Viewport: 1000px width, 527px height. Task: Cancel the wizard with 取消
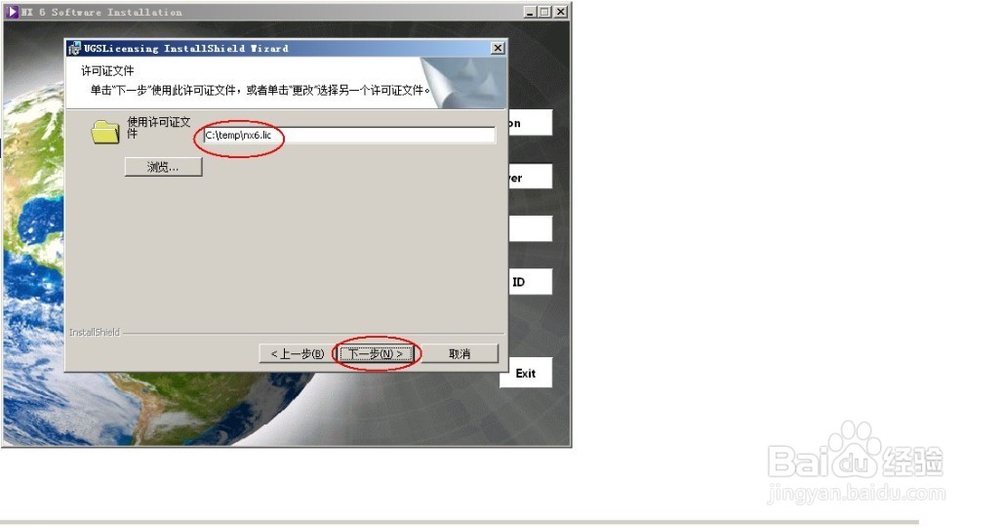[x=459, y=353]
